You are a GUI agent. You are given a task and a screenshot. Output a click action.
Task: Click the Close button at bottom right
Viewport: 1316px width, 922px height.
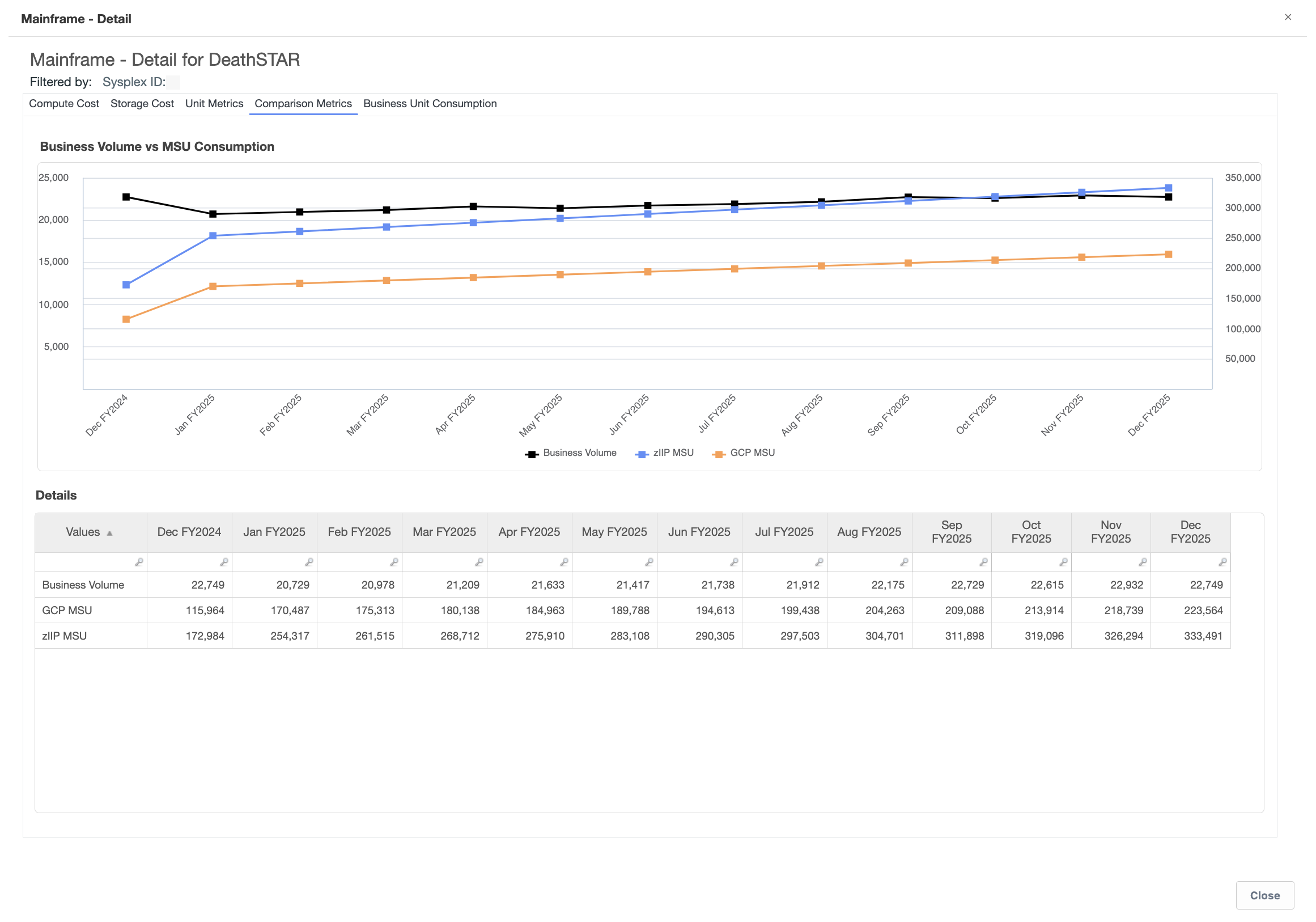point(1266,896)
